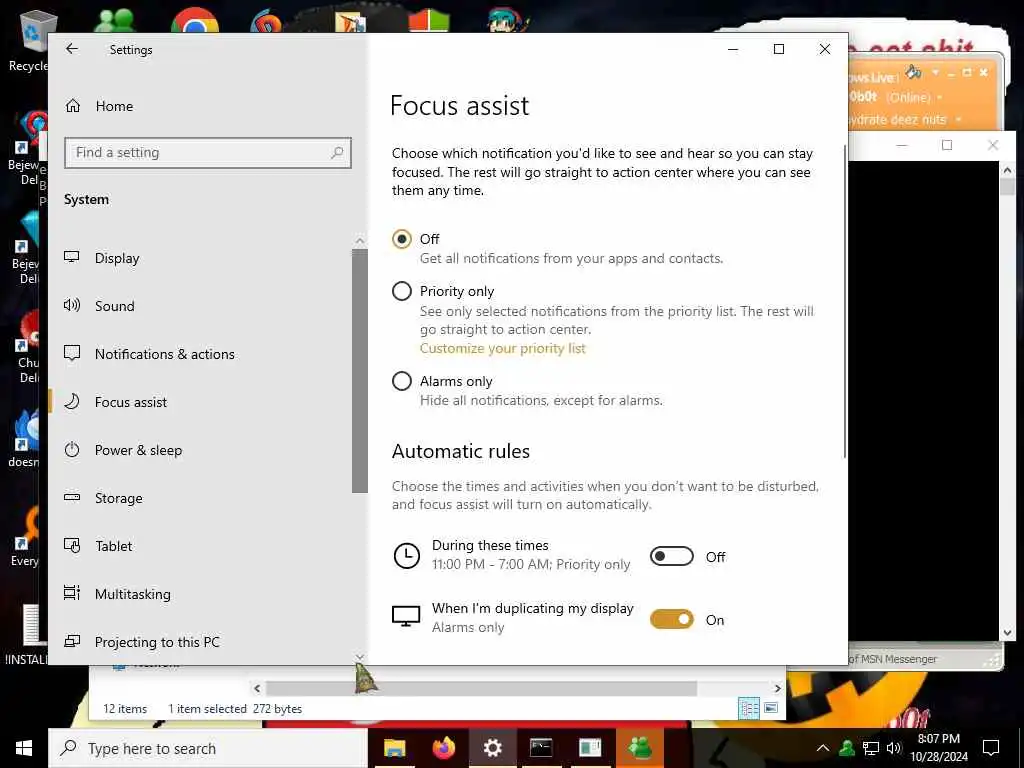Click the Explorer horizontal scrollbar thumb
Viewport: 1024px width, 768px height.
(481, 688)
